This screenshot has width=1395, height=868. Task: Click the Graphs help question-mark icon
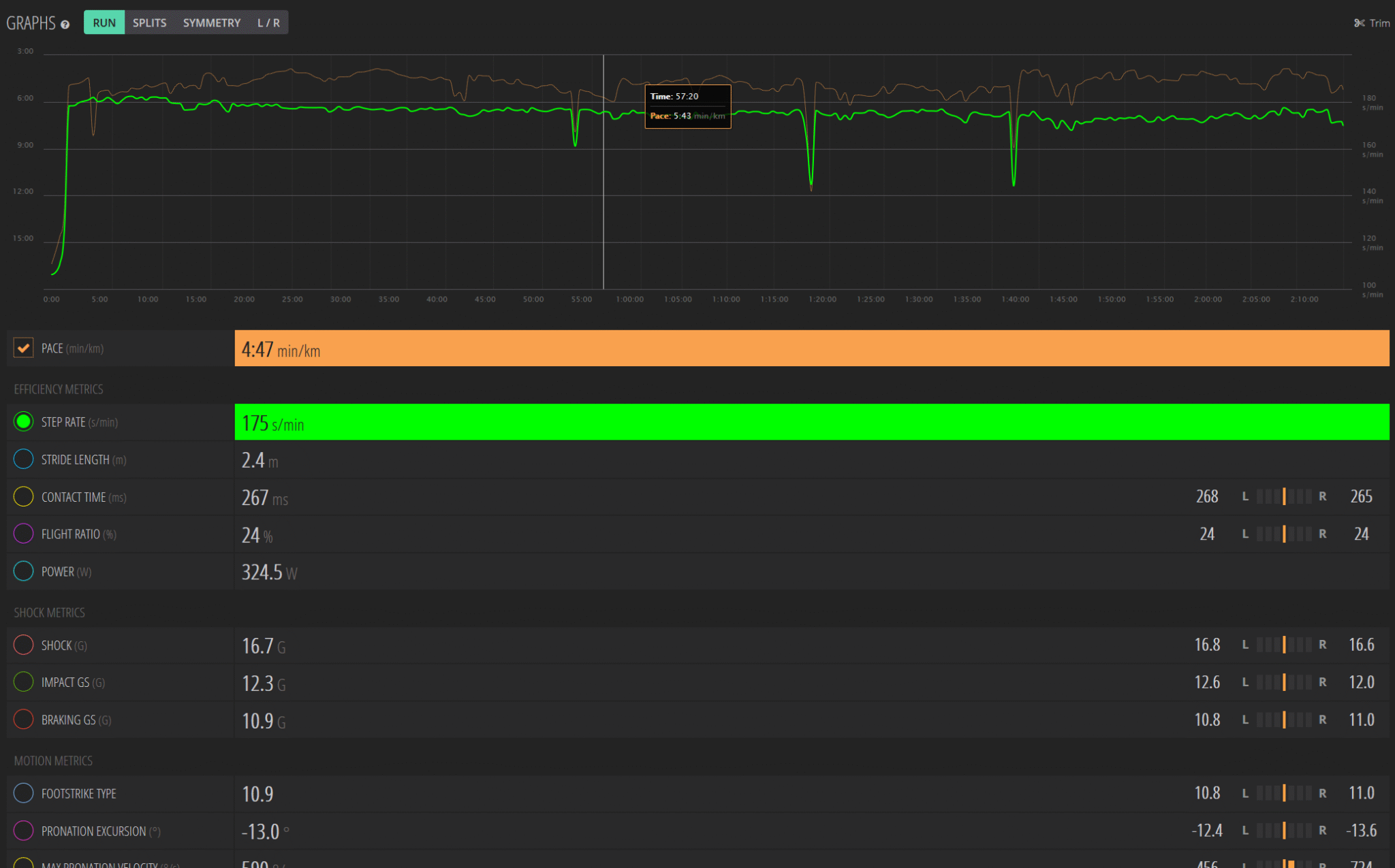65,25
